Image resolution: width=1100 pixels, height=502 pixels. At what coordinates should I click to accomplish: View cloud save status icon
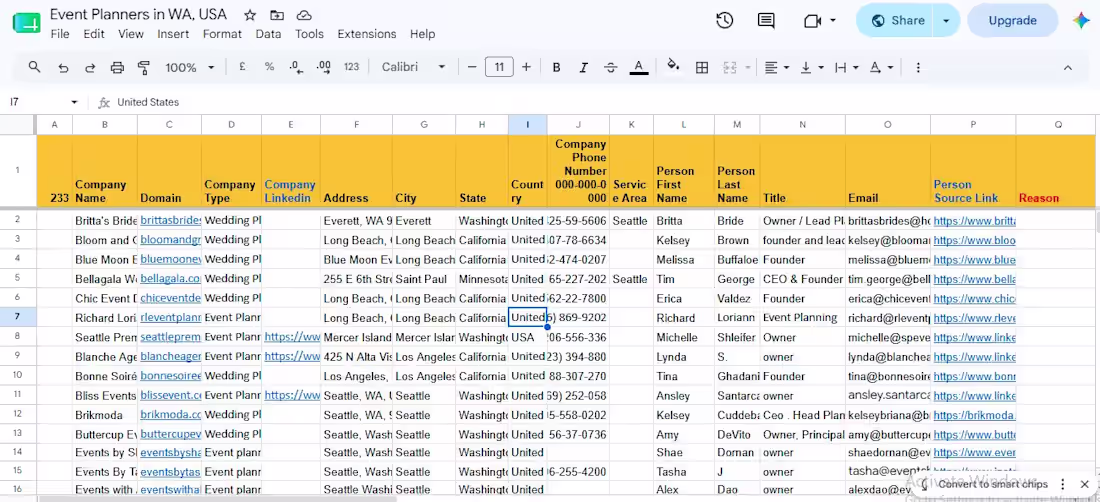304,15
